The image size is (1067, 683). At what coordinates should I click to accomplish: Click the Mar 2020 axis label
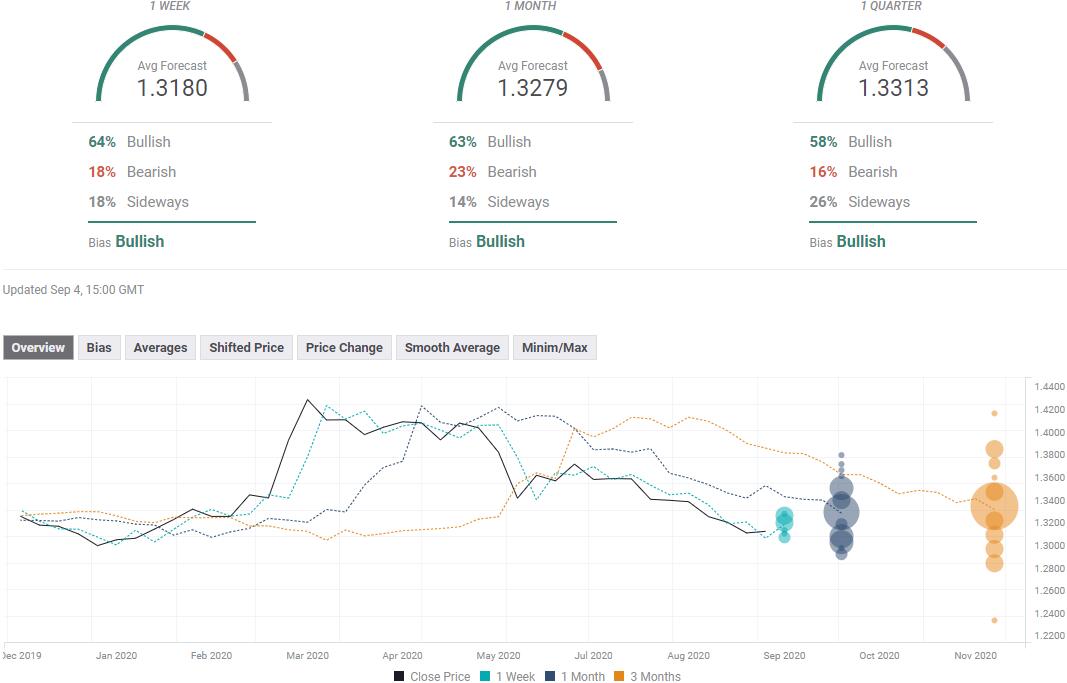[308, 656]
